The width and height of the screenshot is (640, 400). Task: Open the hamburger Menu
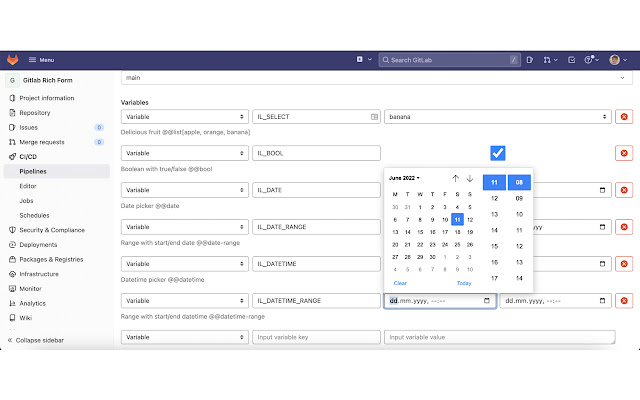tap(41, 60)
